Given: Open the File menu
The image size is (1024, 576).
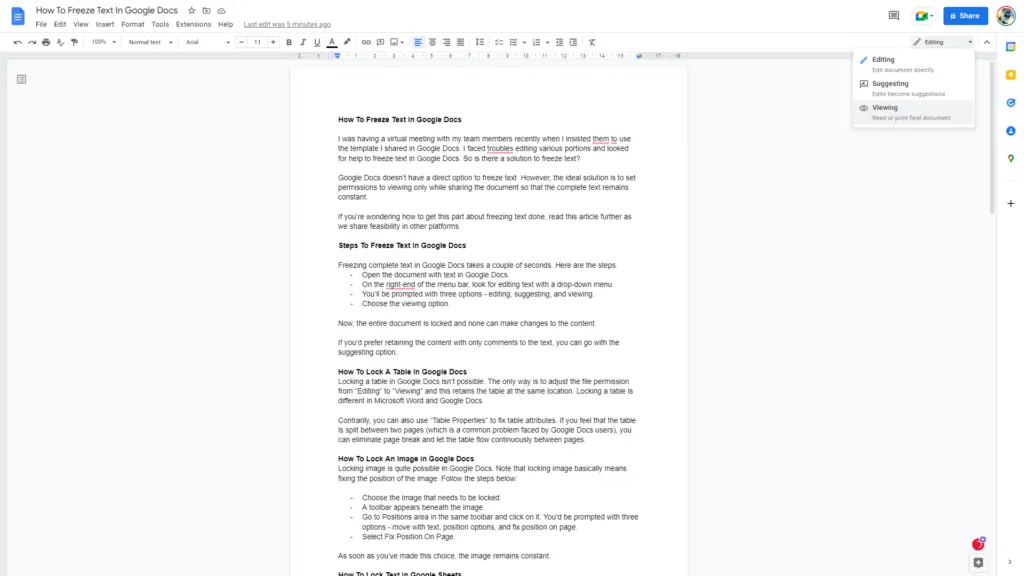Looking at the screenshot, I should (x=41, y=24).
